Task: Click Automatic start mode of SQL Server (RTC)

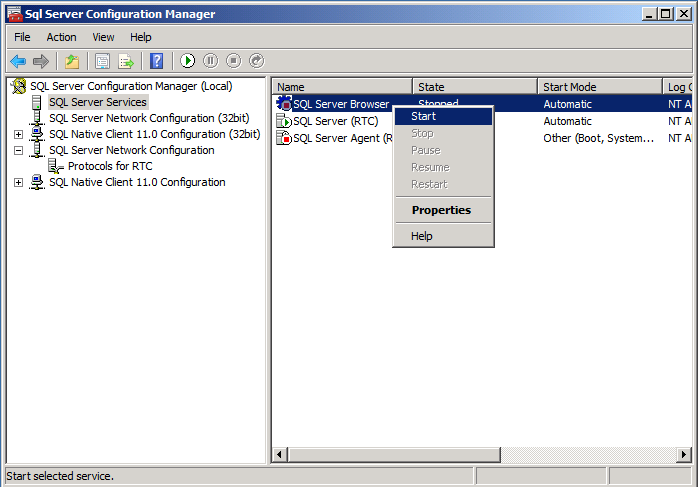Action: tap(568, 121)
